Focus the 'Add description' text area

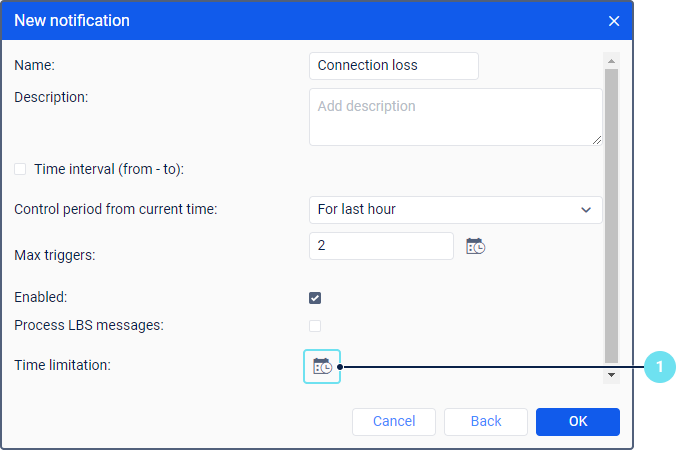point(455,116)
